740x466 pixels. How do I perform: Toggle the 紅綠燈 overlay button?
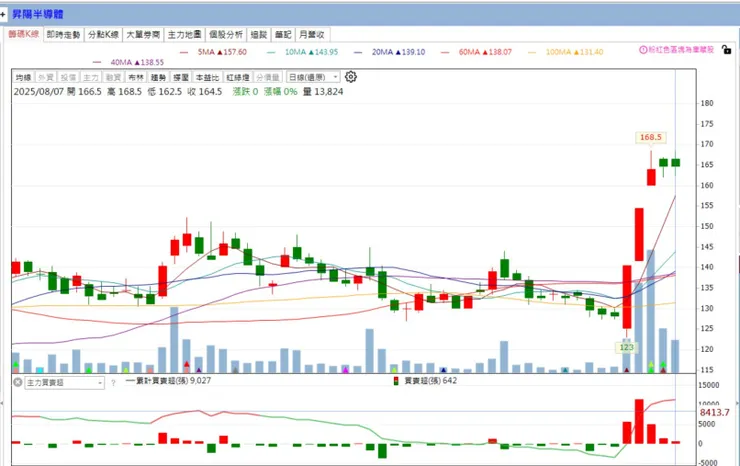tap(238, 77)
